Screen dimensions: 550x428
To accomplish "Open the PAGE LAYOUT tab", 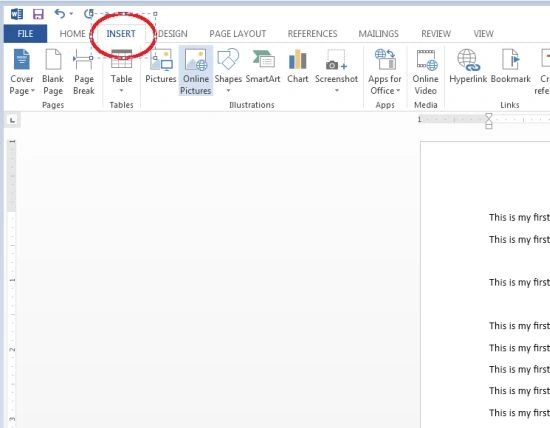I will (x=237, y=34).
